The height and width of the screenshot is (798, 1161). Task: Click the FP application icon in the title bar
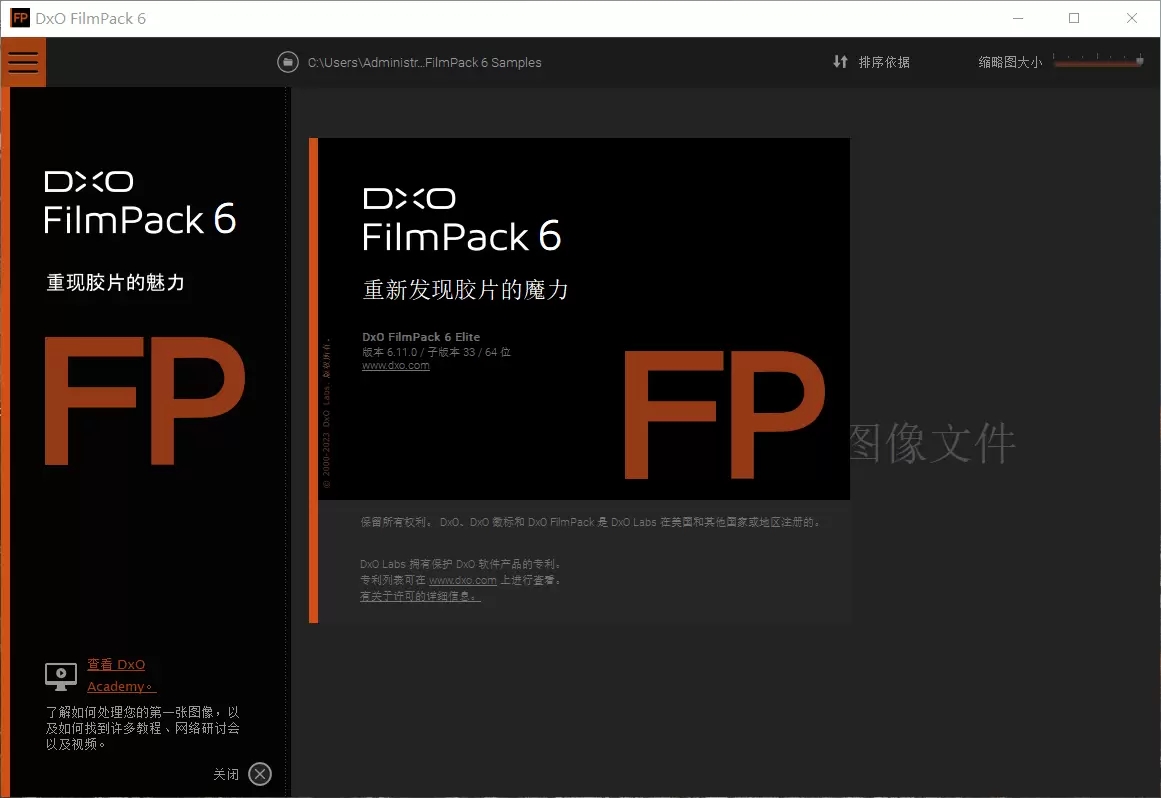pyautogui.click(x=18, y=17)
